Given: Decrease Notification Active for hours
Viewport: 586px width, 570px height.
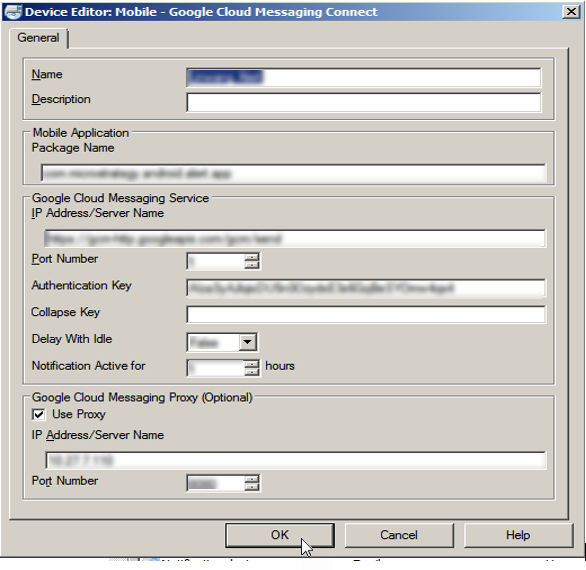Looking at the screenshot, I should [x=252, y=372].
